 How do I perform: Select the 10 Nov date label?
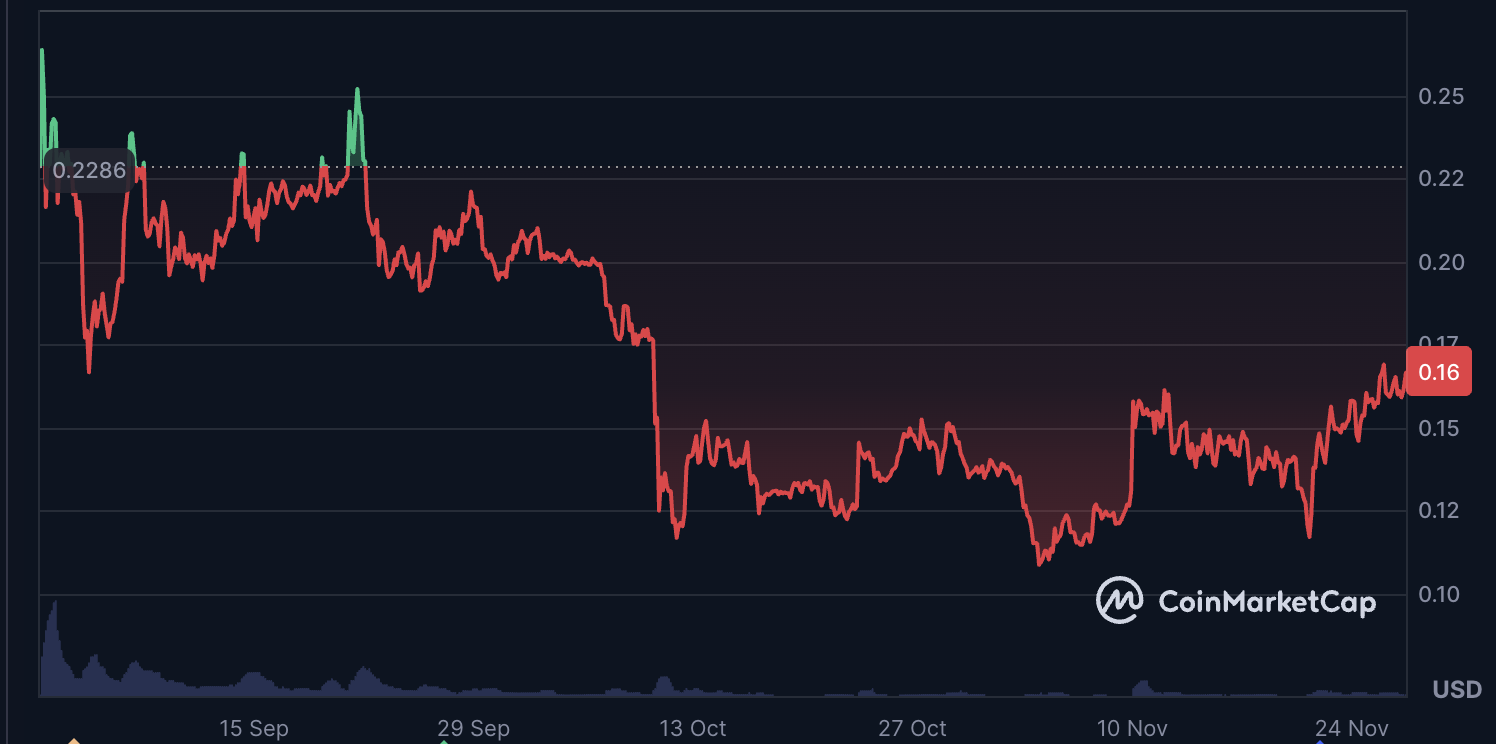tap(1131, 728)
